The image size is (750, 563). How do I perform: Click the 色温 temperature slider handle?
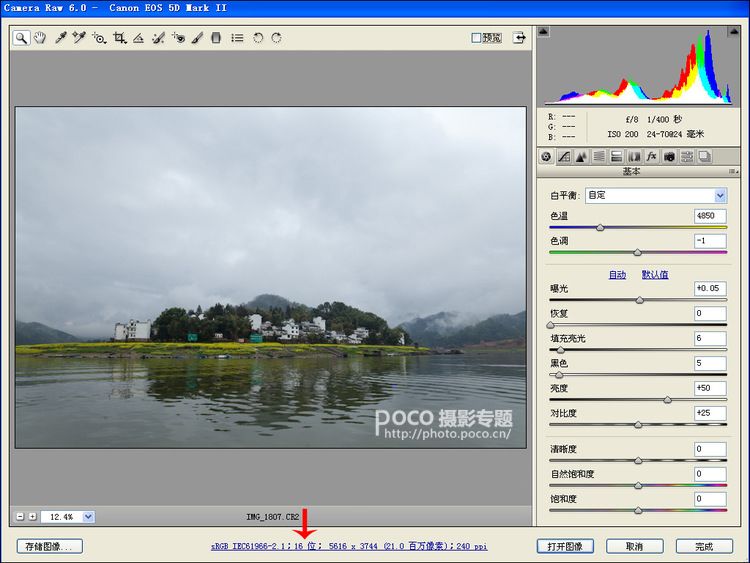(600, 228)
